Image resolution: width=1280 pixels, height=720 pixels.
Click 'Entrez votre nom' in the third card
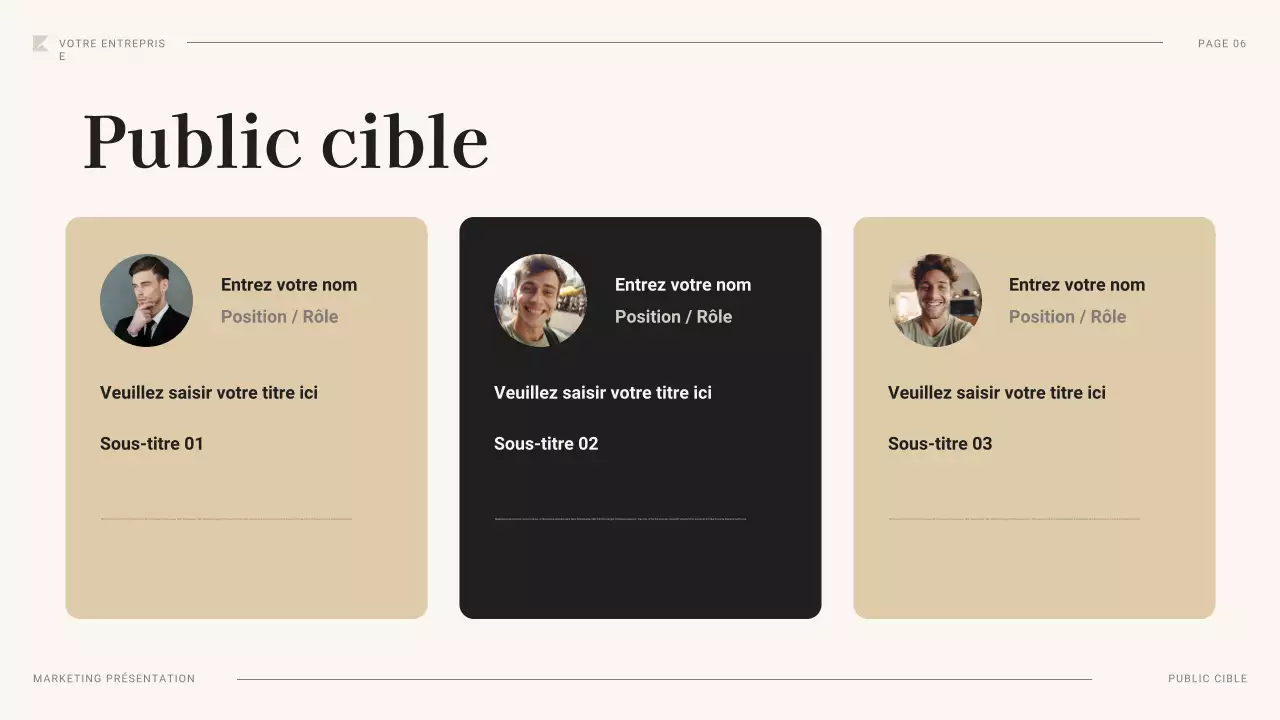[x=1077, y=285]
